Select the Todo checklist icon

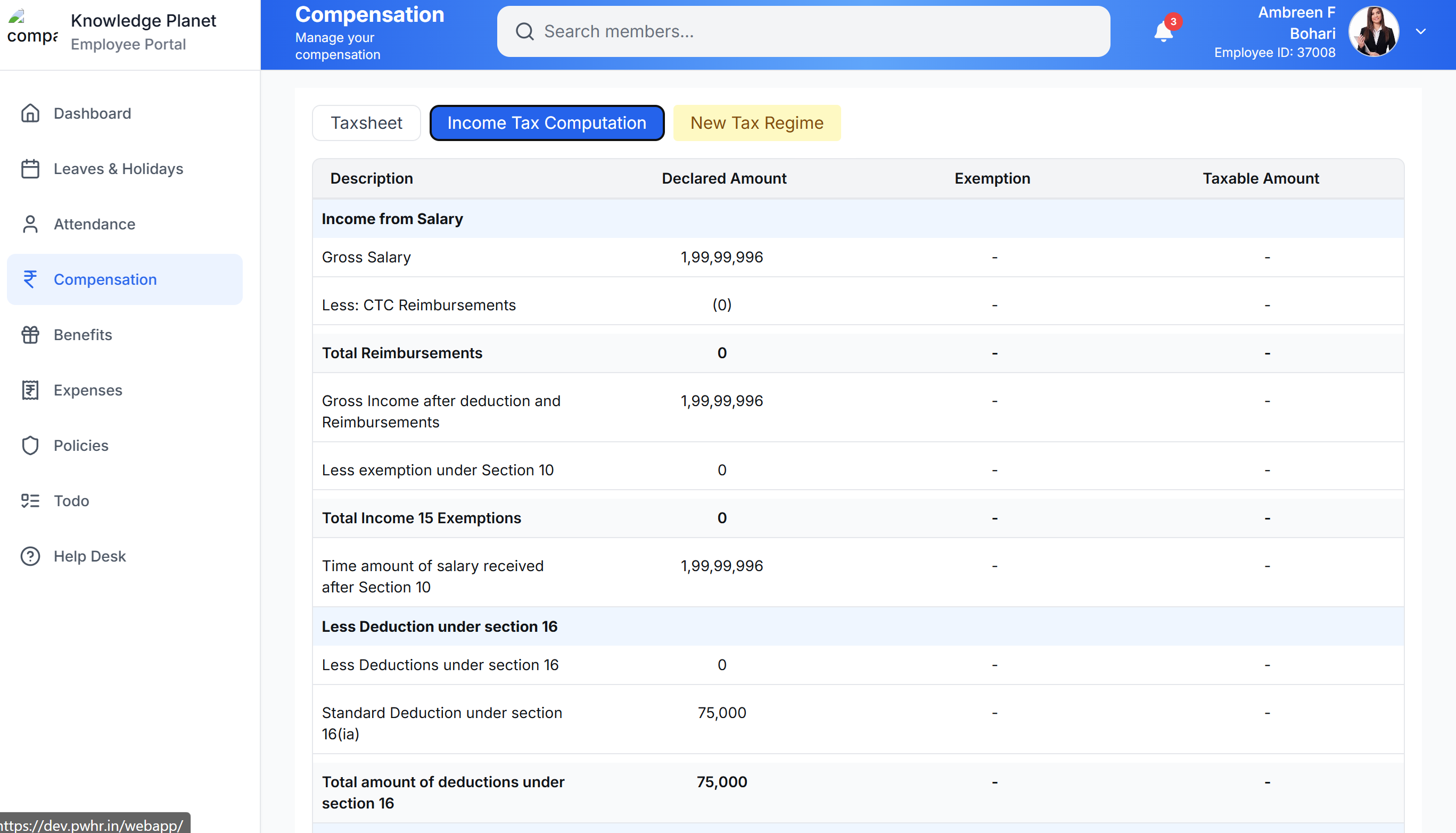click(30, 501)
